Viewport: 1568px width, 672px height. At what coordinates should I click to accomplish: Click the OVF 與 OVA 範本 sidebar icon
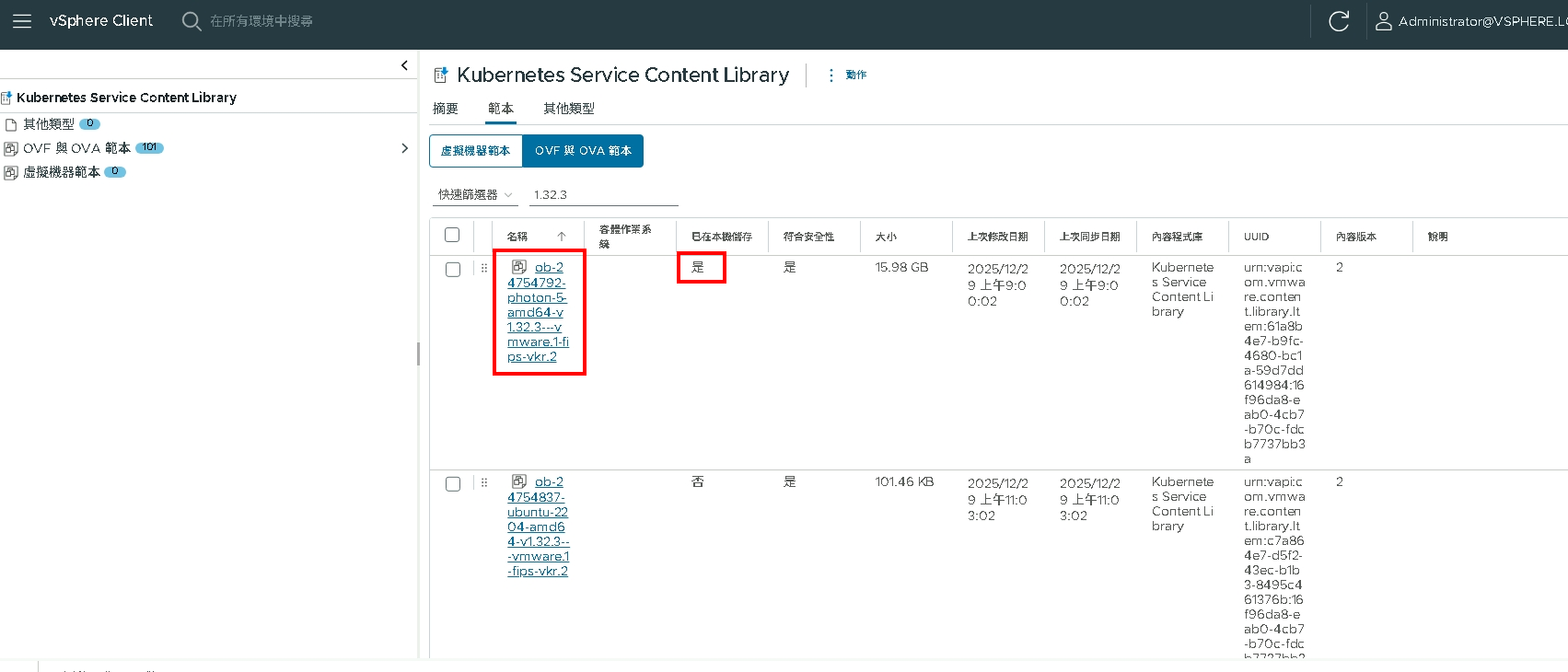point(11,148)
